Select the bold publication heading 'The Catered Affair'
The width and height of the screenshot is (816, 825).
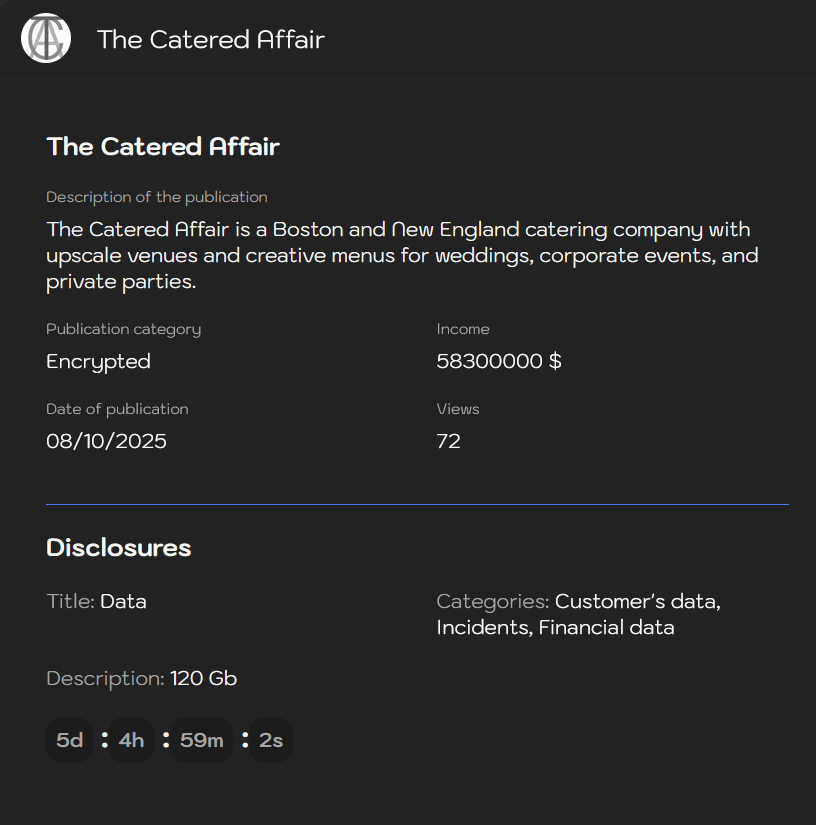pyautogui.click(x=163, y=147)
